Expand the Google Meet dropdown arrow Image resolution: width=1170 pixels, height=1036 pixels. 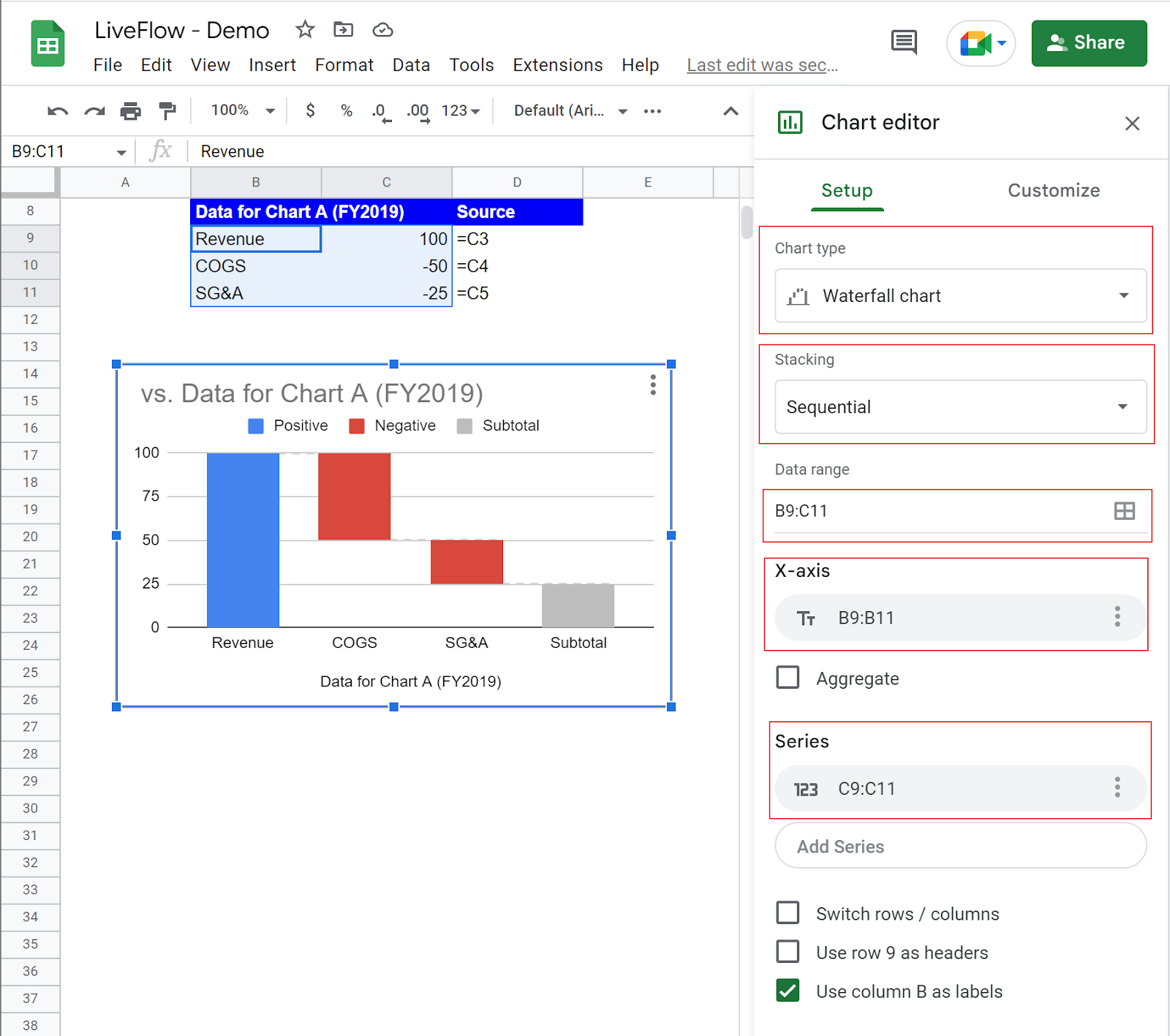click(1002, 43)
